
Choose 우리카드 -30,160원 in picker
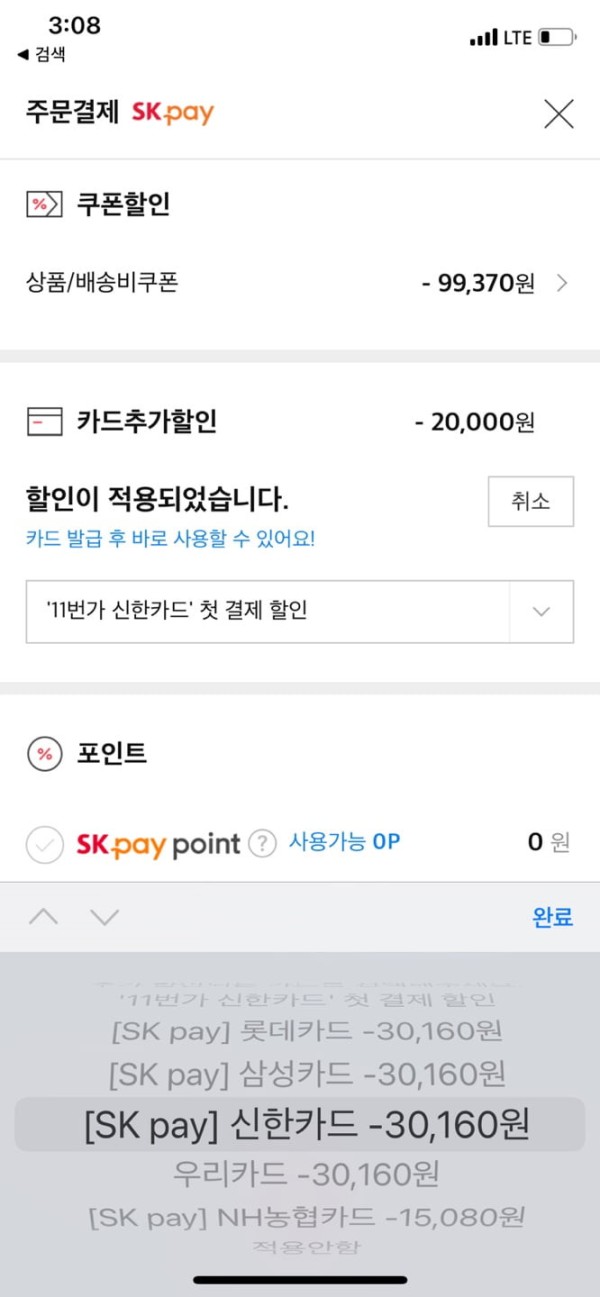click(306, 1174)
